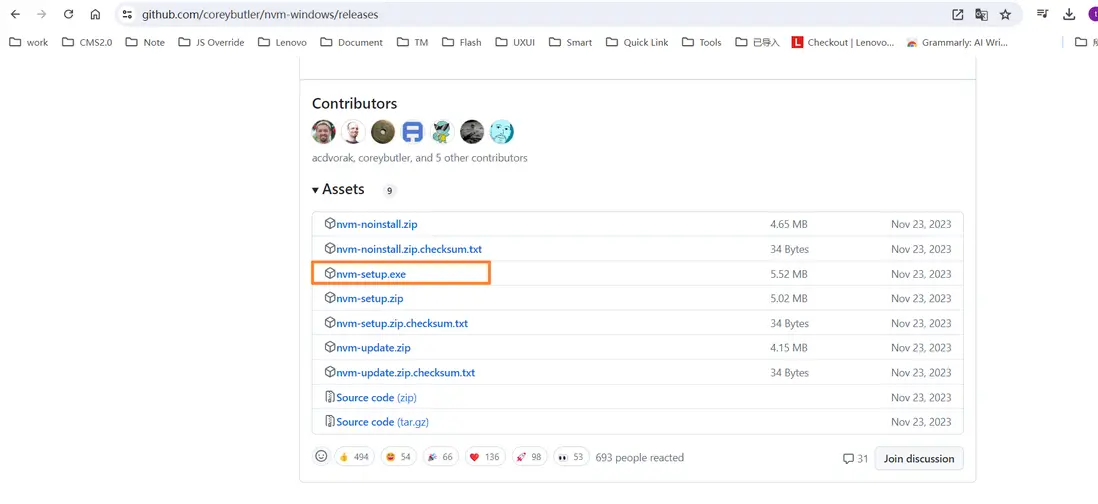
Task: Open the browser downloads icon
Action: [1069, 14]
